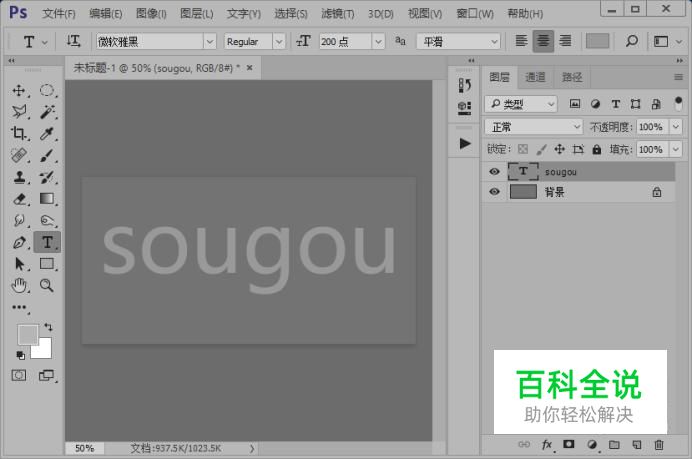Open the 滤镜(T) menu
This screenshot has width=692, height=459.
point(338,14)
